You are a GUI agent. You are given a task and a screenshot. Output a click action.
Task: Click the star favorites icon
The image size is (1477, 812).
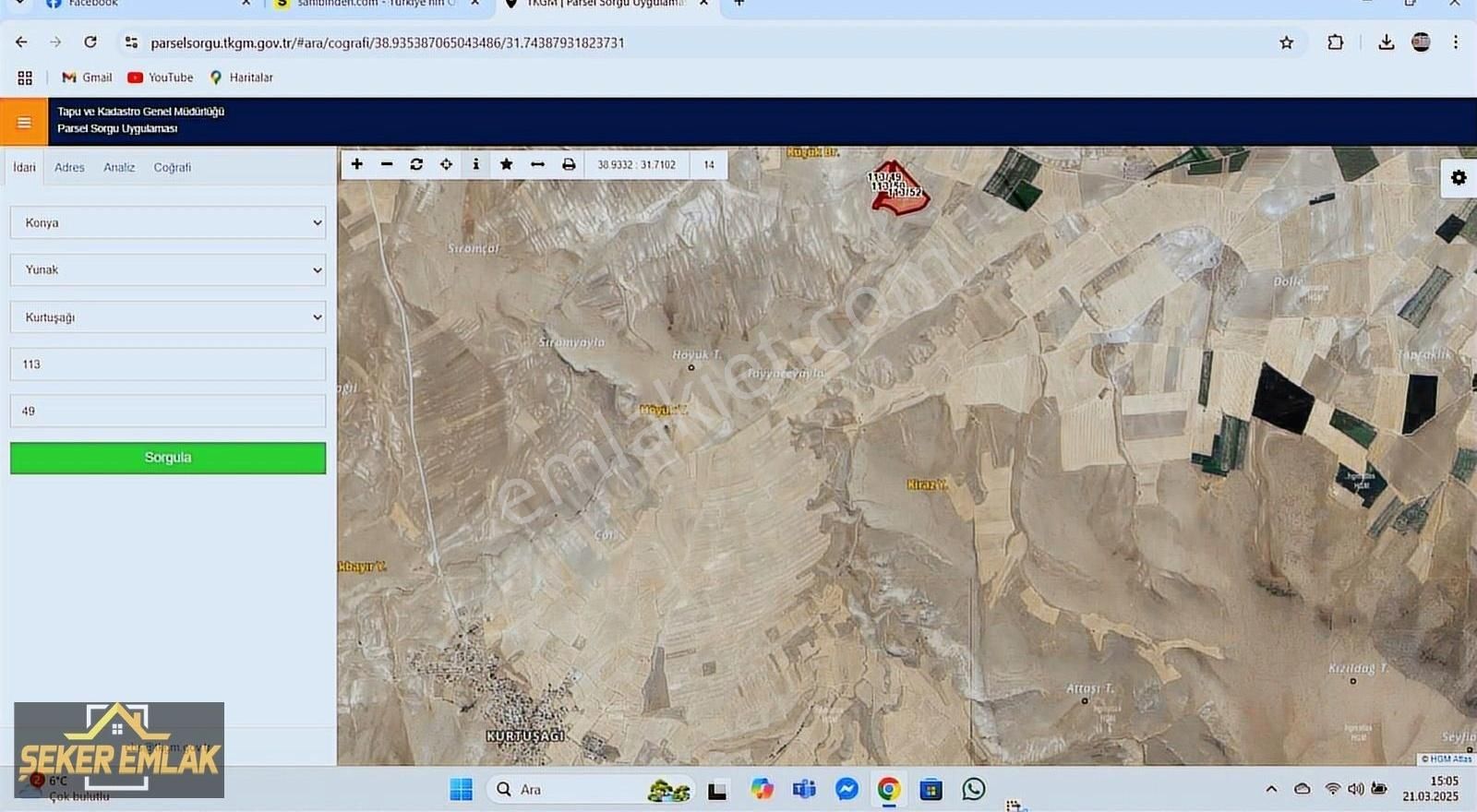coord(506,164)
